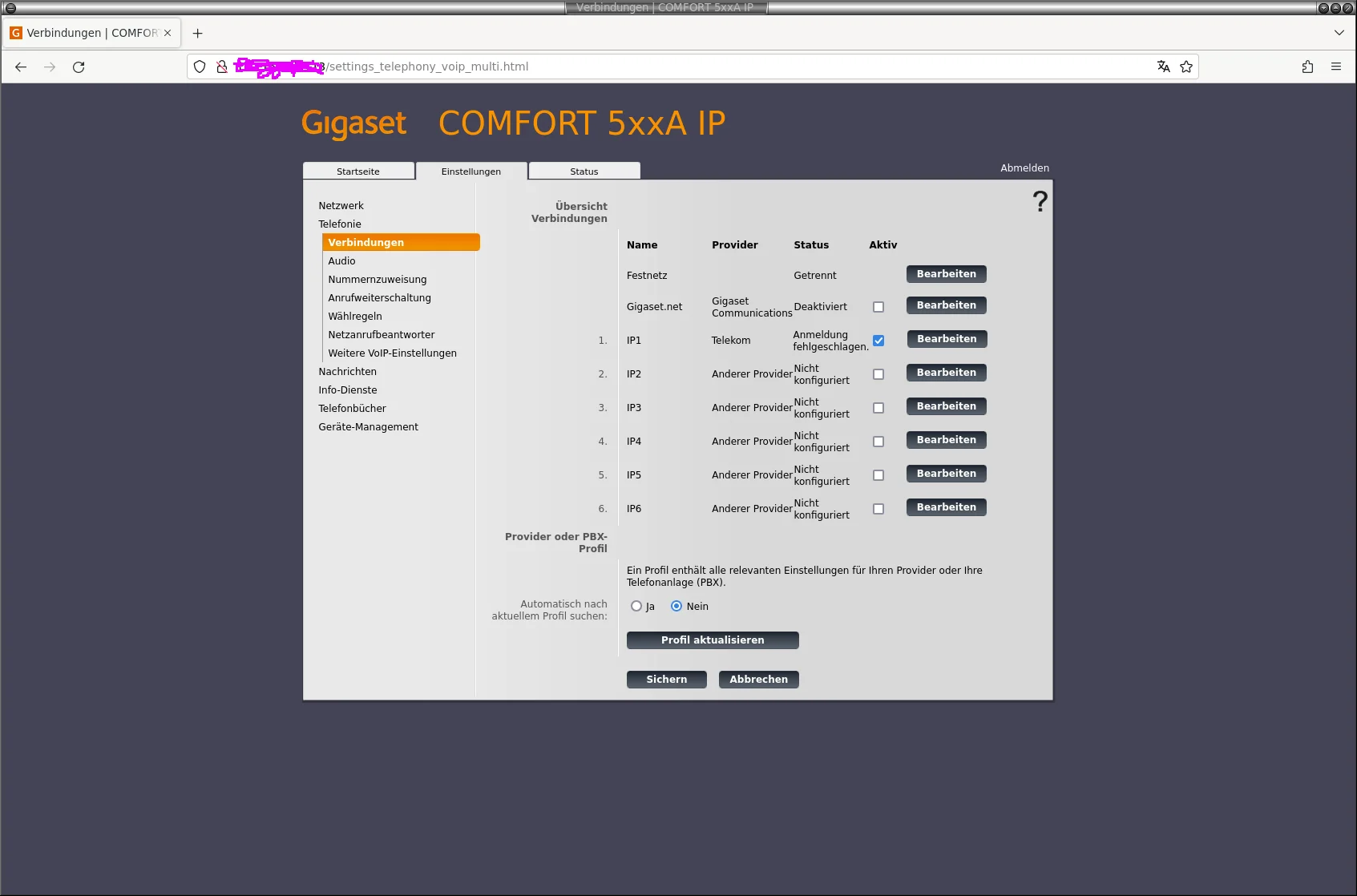1357x896 pixels.
Task: Open Netzwerk in the sidebar
Action: coord(341,206)
